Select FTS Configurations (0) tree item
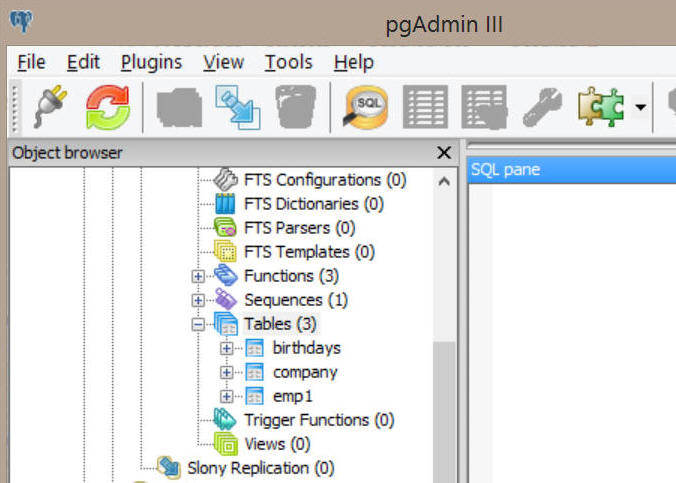Viewport: 676px width, 483px height. [x=325, y=180]
